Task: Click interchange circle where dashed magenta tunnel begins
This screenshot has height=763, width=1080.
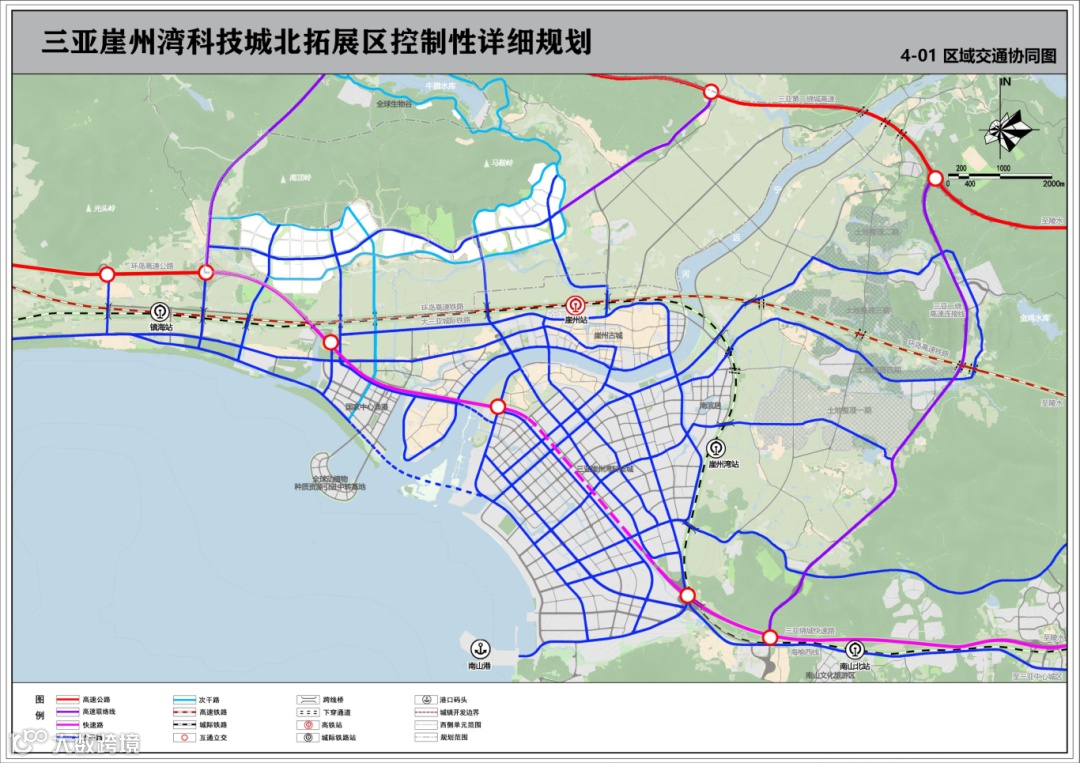Action: (x=498, y=407)
